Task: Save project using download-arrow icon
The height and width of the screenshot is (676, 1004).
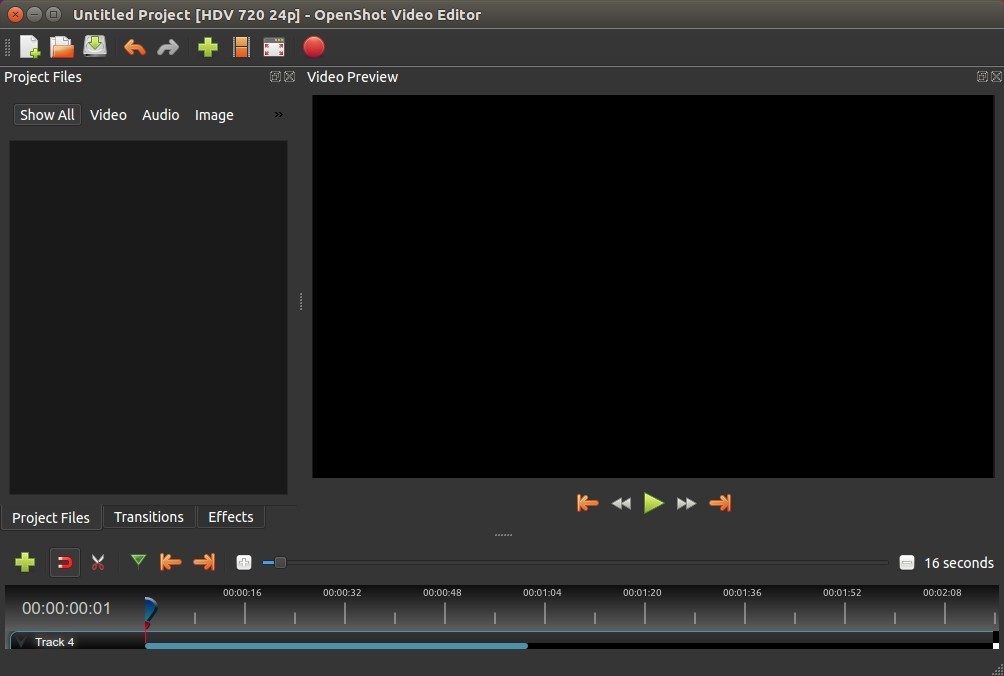Action: click(95, 47)
